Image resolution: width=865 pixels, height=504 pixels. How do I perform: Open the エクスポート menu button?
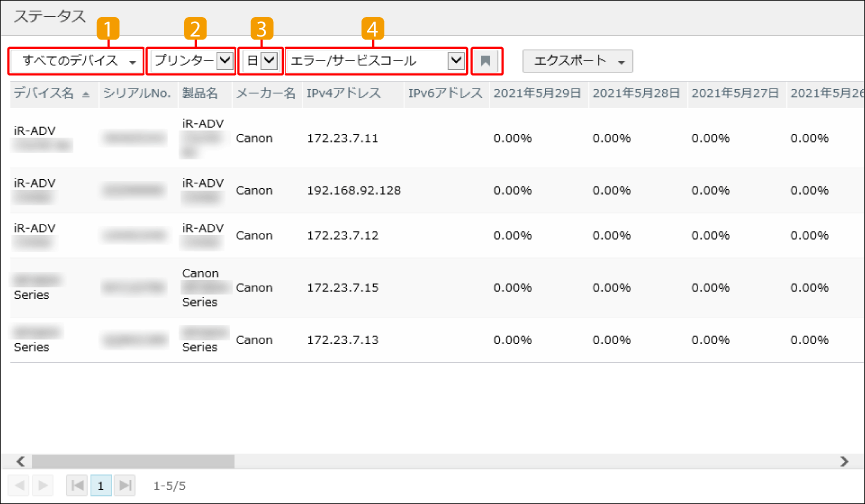coord(577,61)
